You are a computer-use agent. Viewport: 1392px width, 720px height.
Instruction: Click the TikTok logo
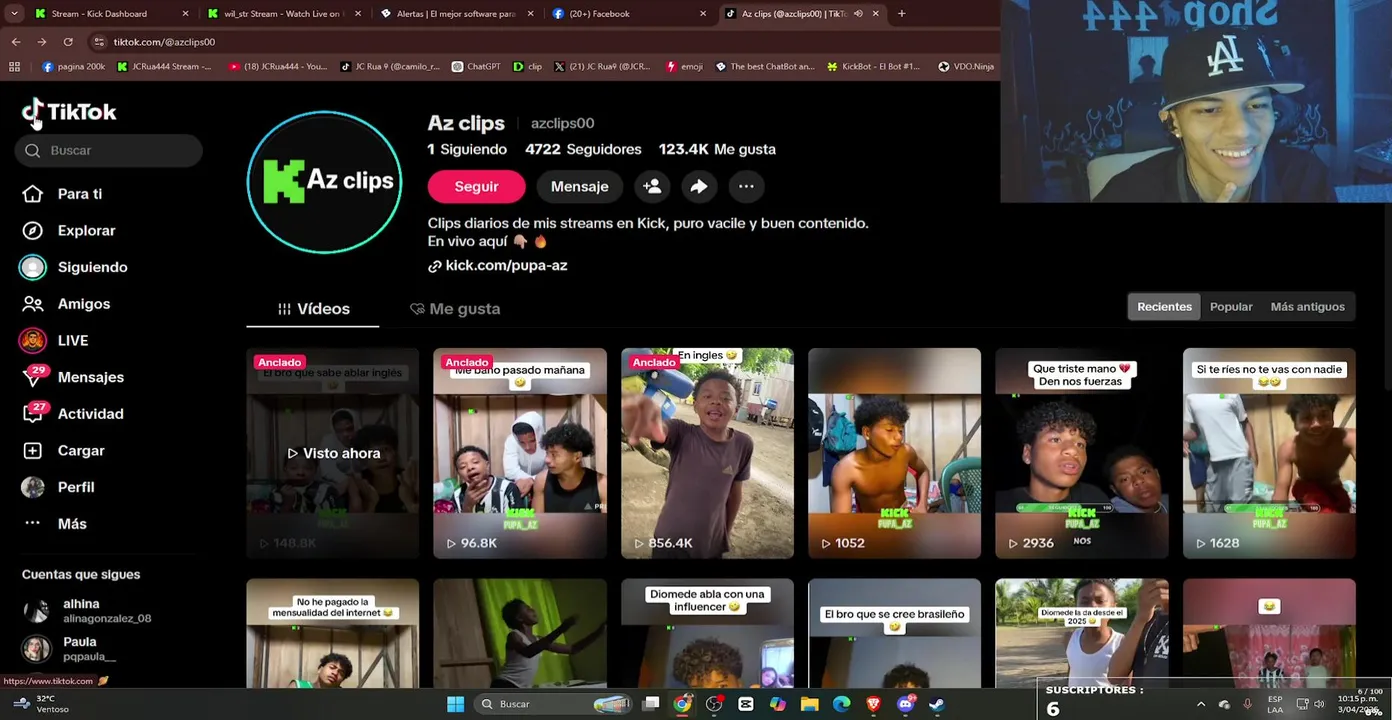(x=69, y=112)
